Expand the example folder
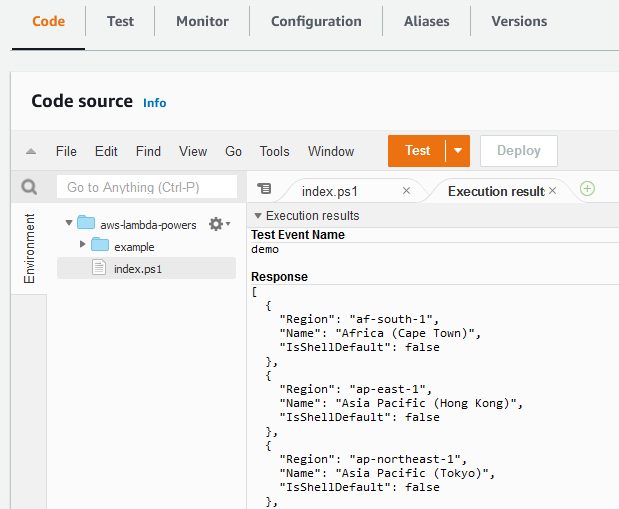 tap(82, 244)
